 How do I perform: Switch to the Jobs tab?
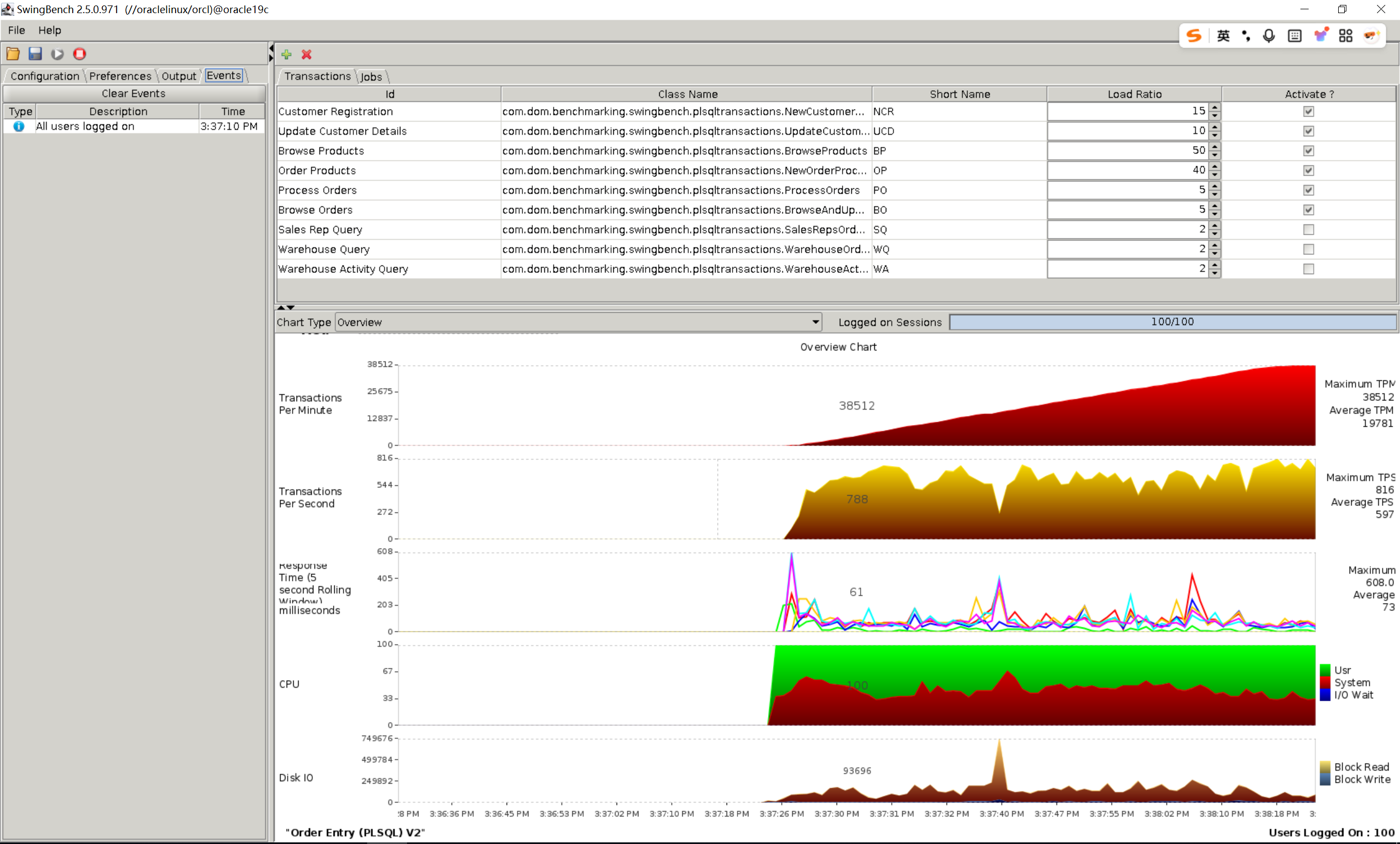(x=371, y=77)
